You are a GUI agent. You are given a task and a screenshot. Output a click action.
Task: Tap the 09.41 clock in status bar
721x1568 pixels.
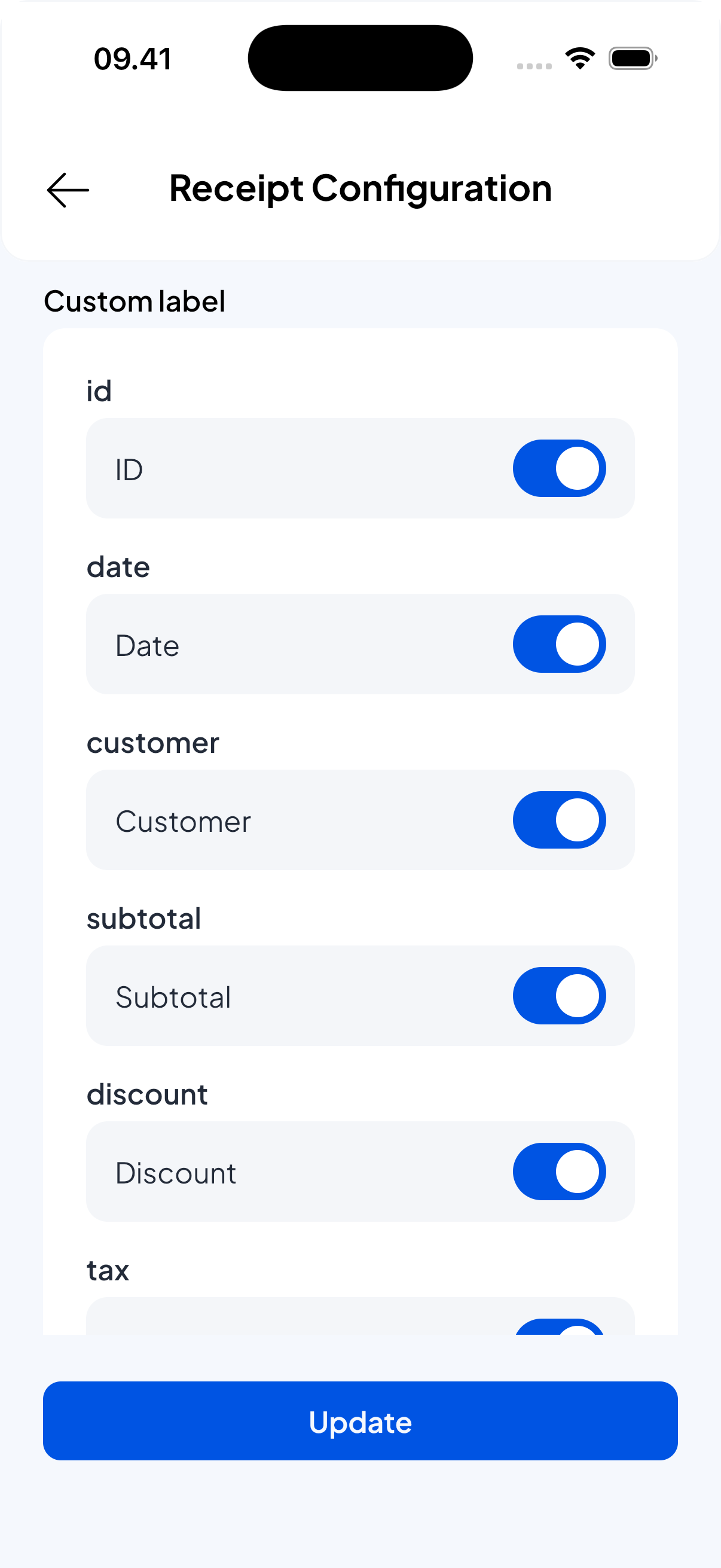[133, 59]
